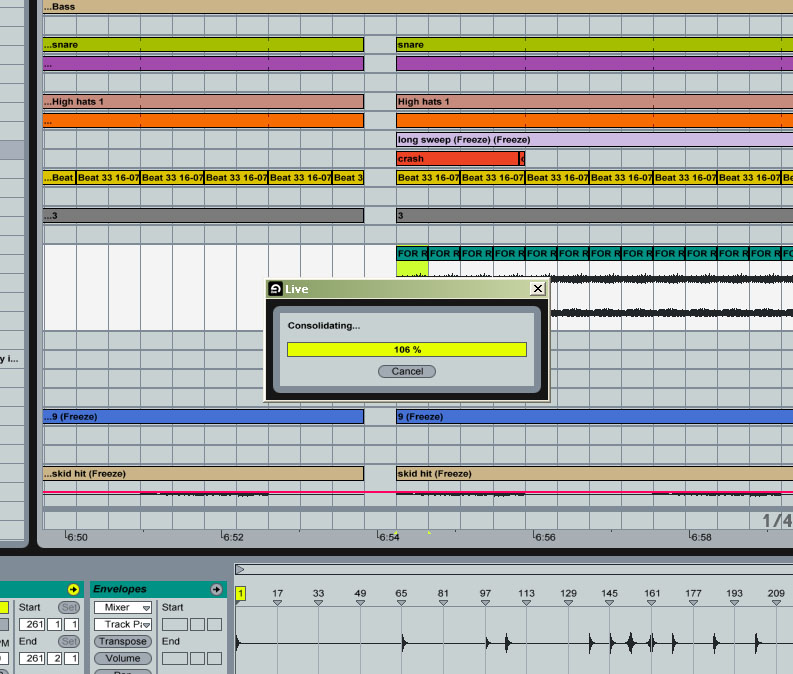
Task: Open the Track Pan control dropdown
Action: [123, 624]
